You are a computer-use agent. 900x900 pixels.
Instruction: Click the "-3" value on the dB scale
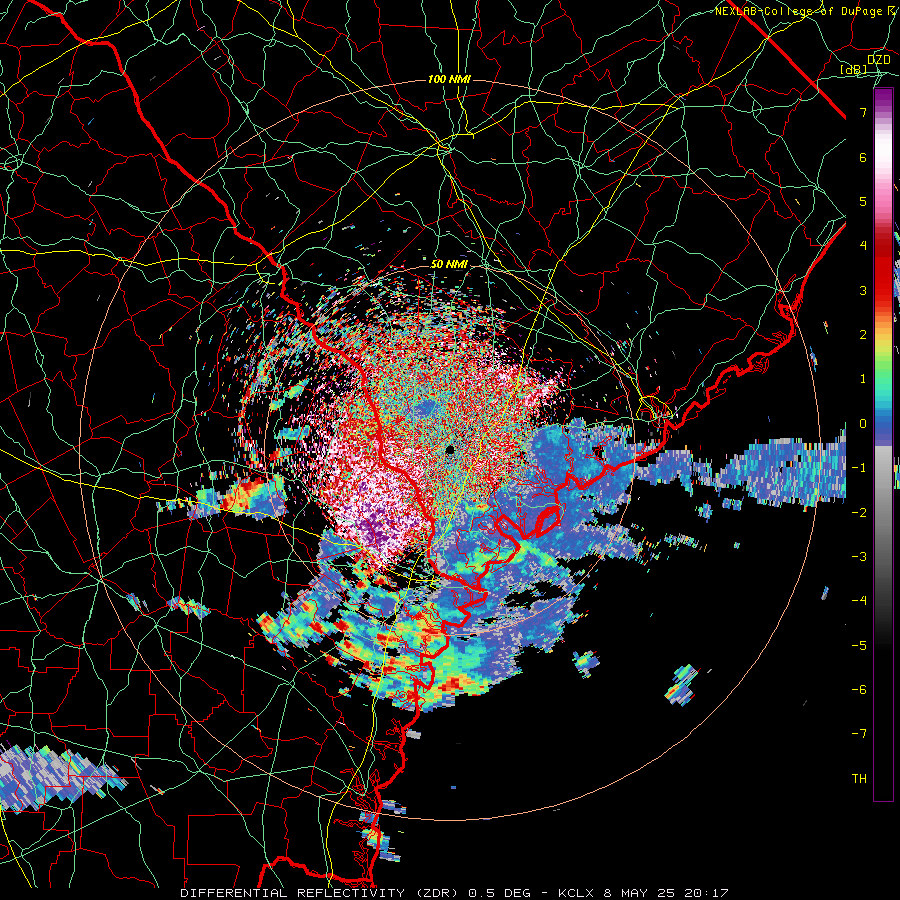[859, 557]
